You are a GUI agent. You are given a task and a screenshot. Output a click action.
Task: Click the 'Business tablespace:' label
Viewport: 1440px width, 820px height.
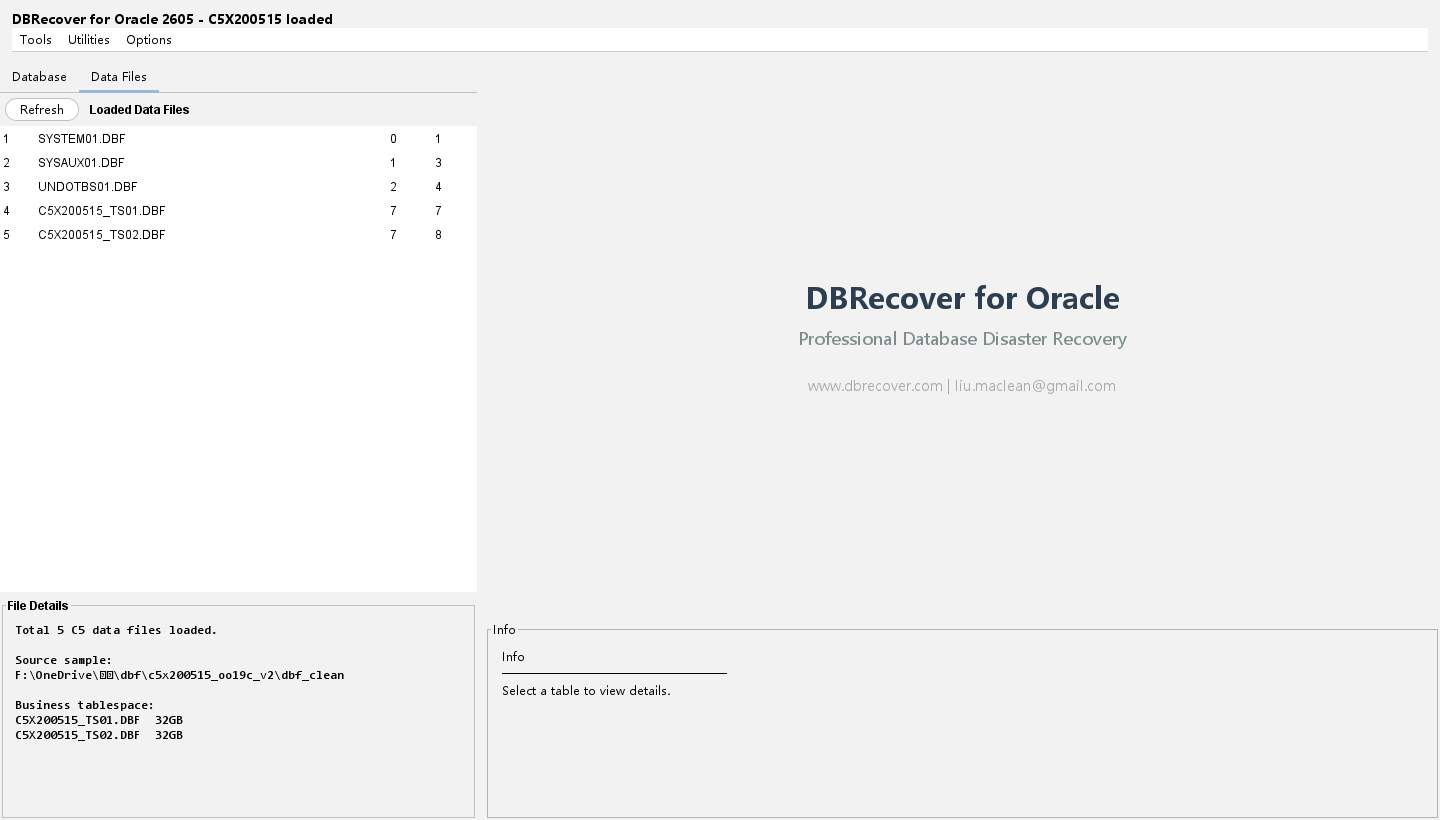[85, 706]
